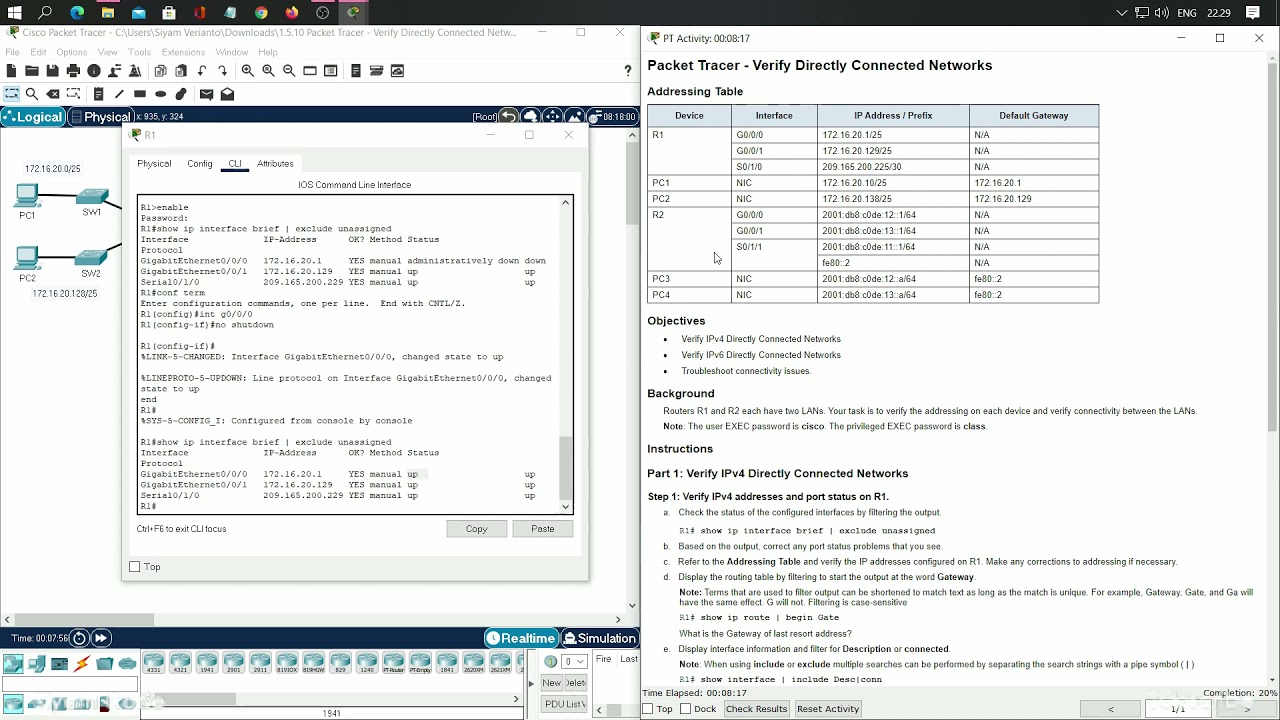Screen dimensions: 1280x720
Task: Select the PT-Router device icon
Action: [x=394, y=662]
